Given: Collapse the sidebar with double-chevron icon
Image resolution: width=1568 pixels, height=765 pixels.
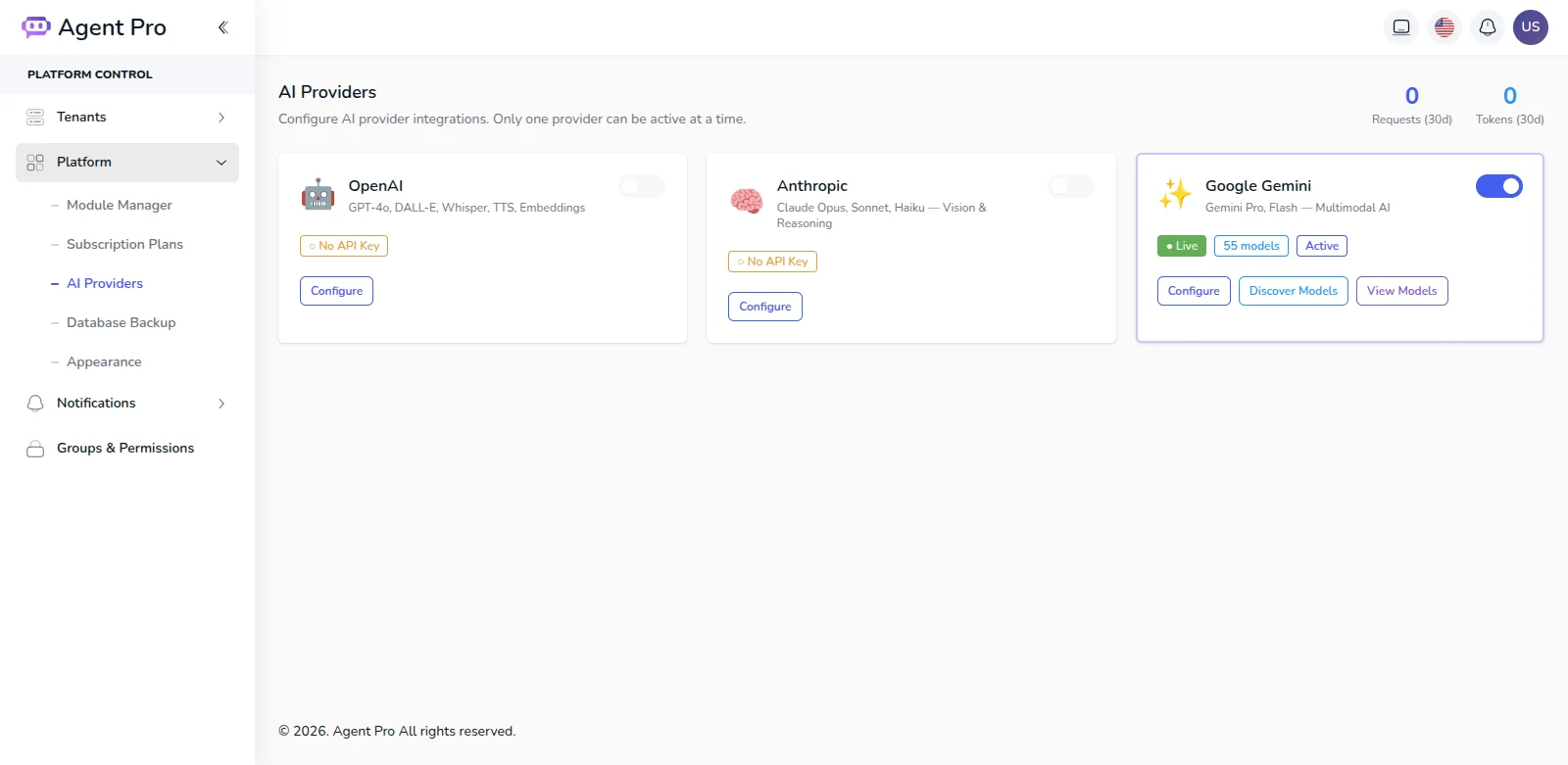Looking at the screenshot, I should point(222,27).
